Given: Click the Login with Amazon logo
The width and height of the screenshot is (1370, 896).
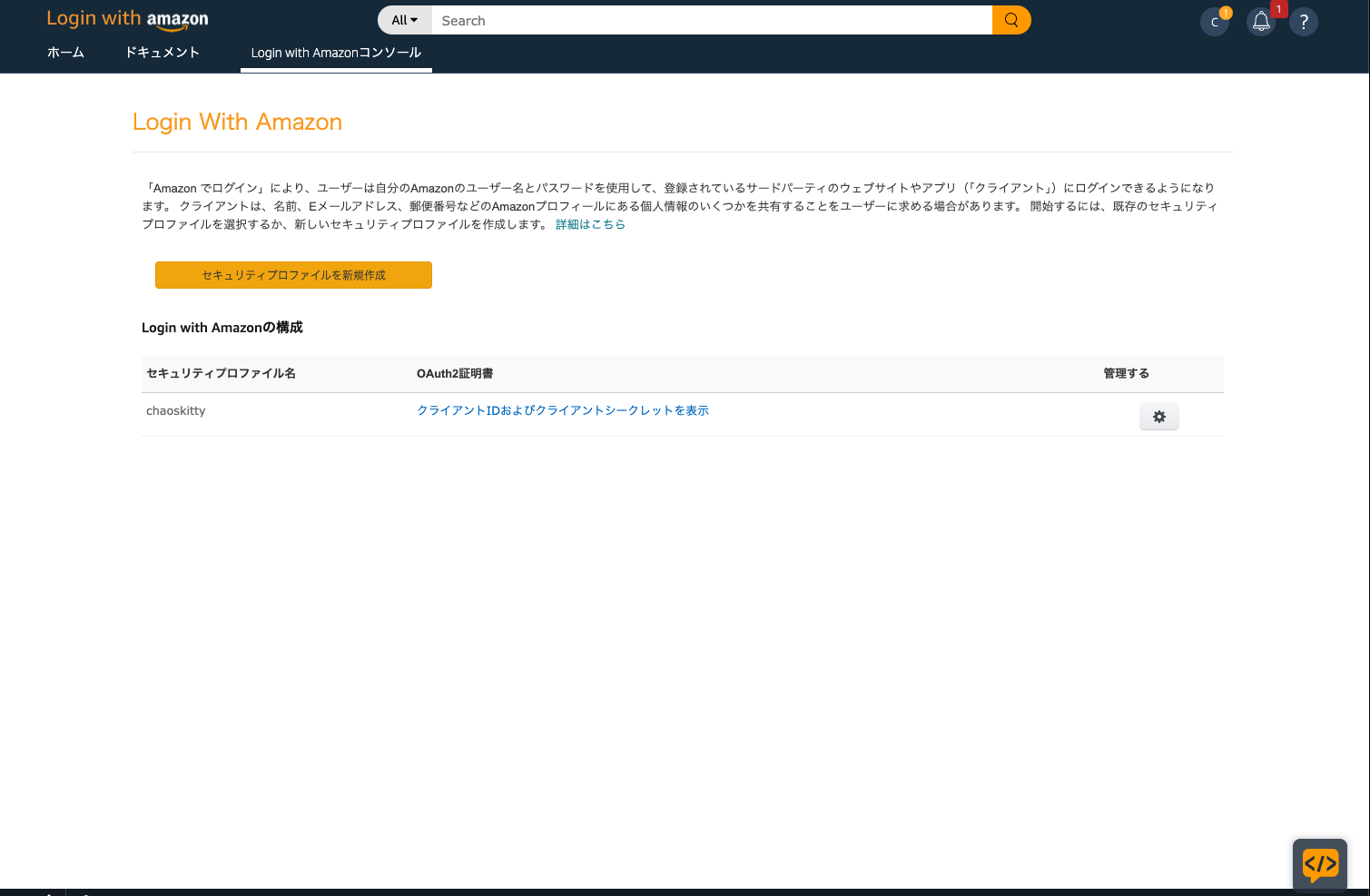Looking at the screenshot, I should (x=127, y=18).
